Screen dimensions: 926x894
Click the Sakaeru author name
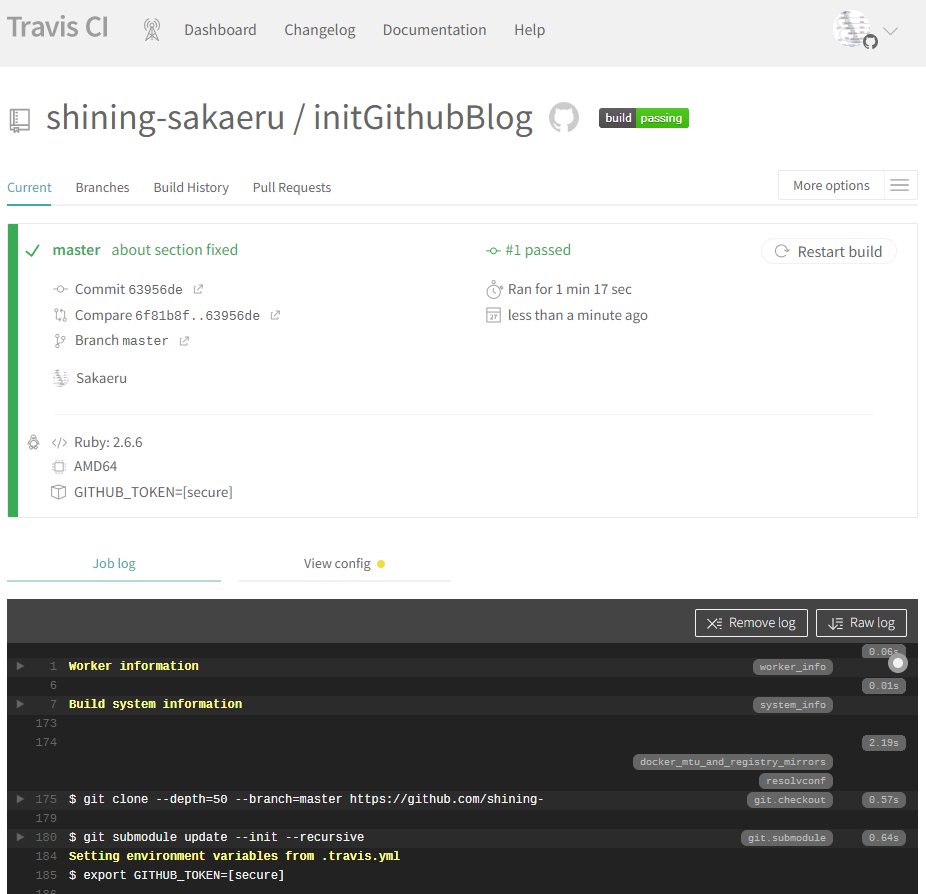[102, 378]
